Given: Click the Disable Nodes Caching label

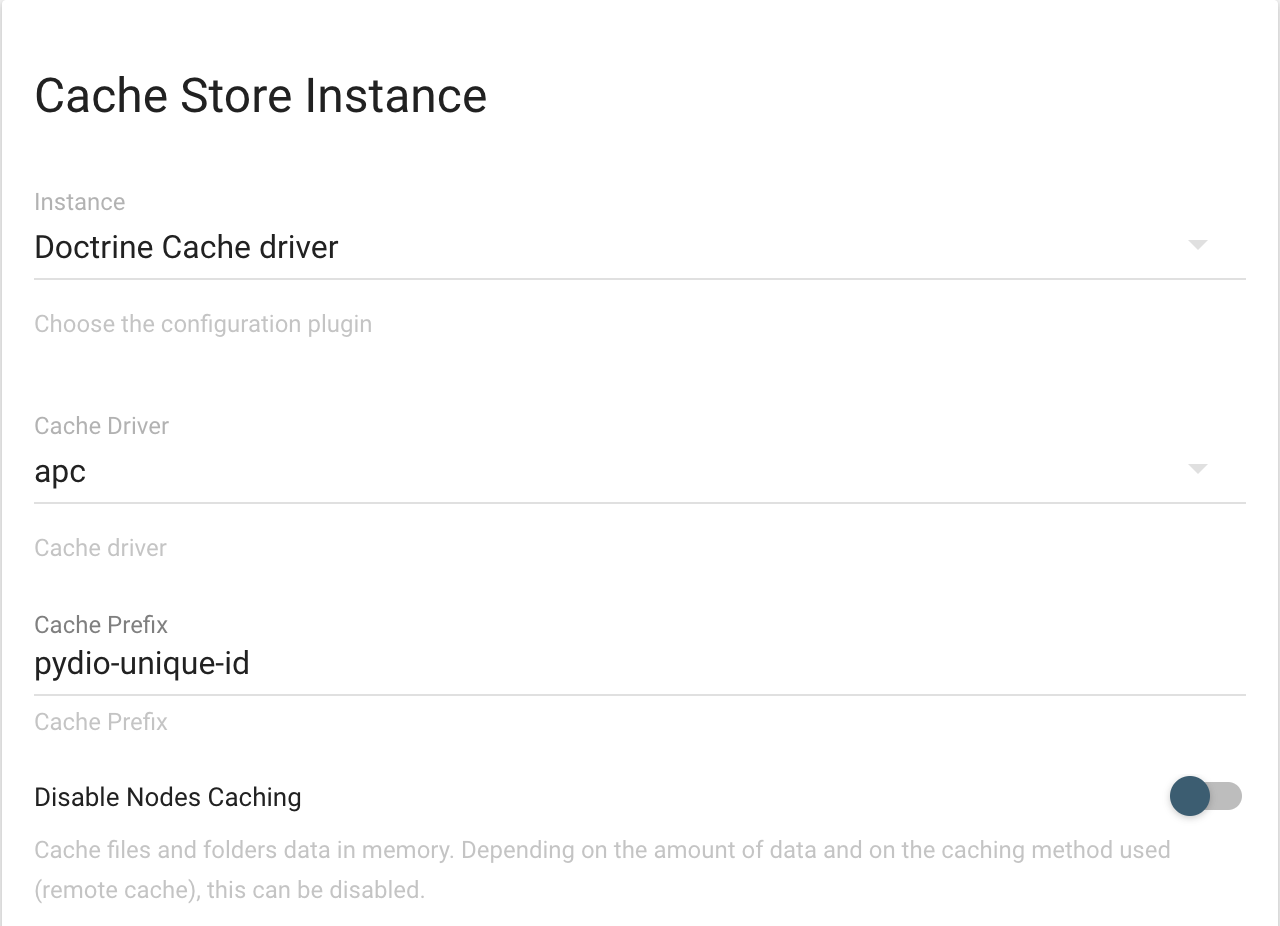Looking at the screenshot, I should 168,797.
